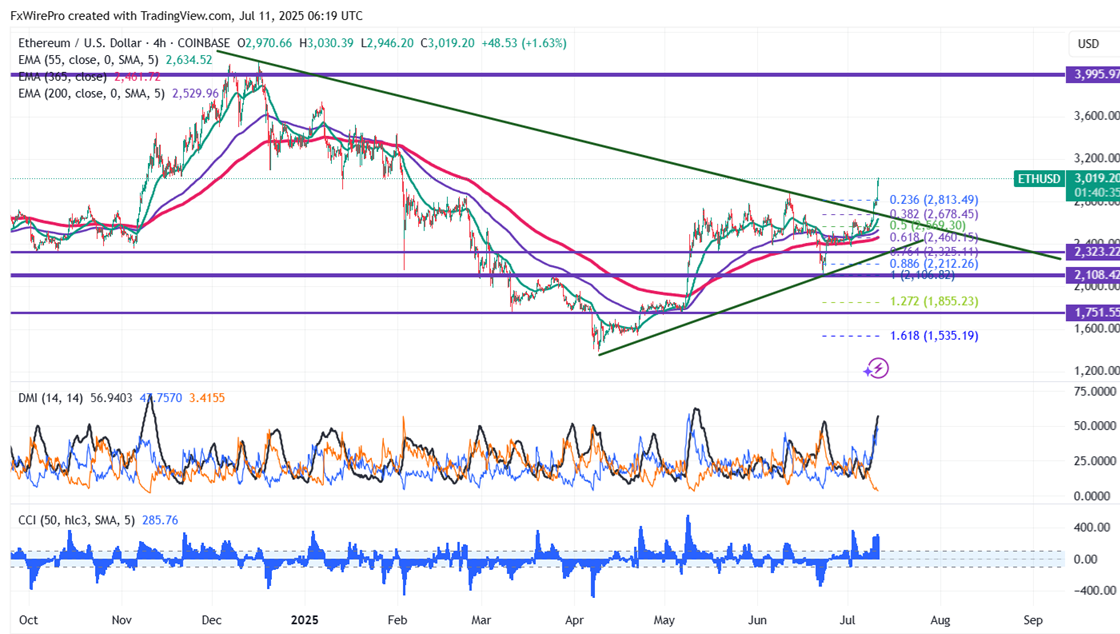Click the +48.53 (+1.63%) change readout
1120x634 pixels.
(x=524, y=43)
